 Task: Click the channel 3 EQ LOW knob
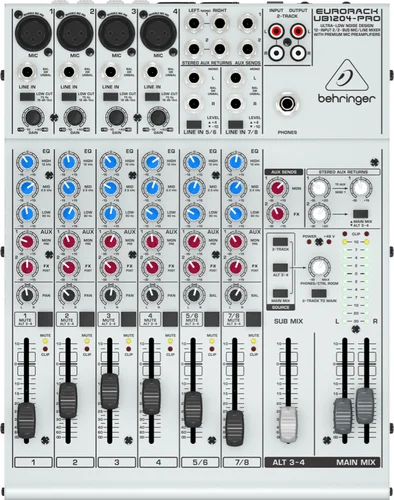(x=110, y=213)
